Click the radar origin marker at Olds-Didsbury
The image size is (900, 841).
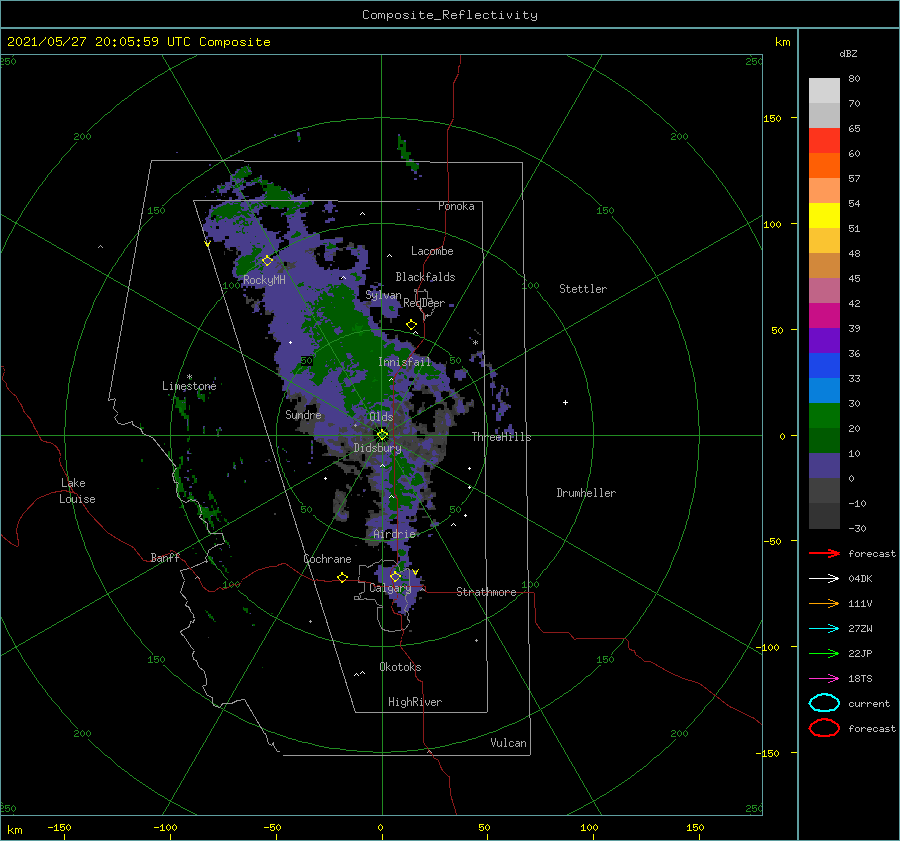click(x=382, y=435)
